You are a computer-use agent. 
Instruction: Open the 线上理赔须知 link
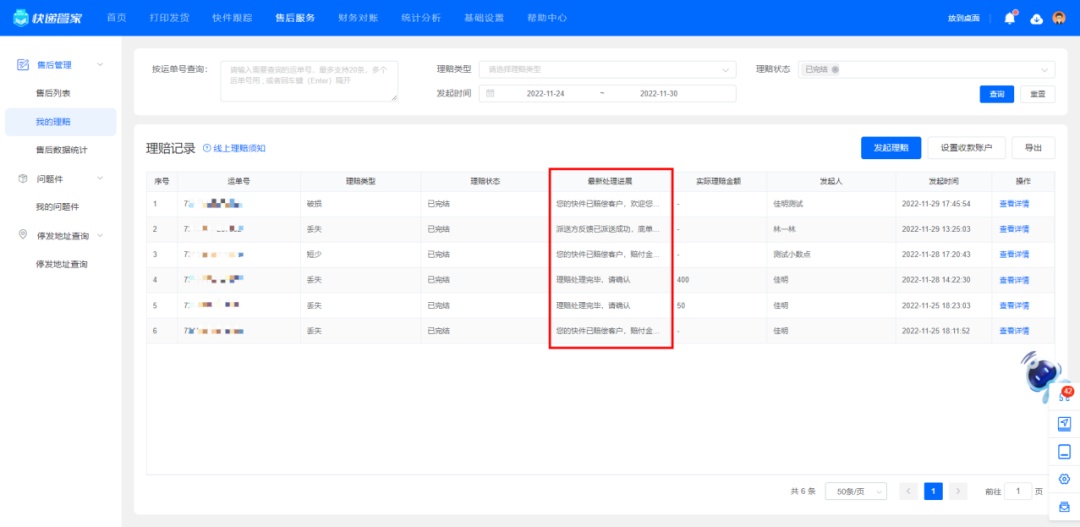click(x=234, y=148)
